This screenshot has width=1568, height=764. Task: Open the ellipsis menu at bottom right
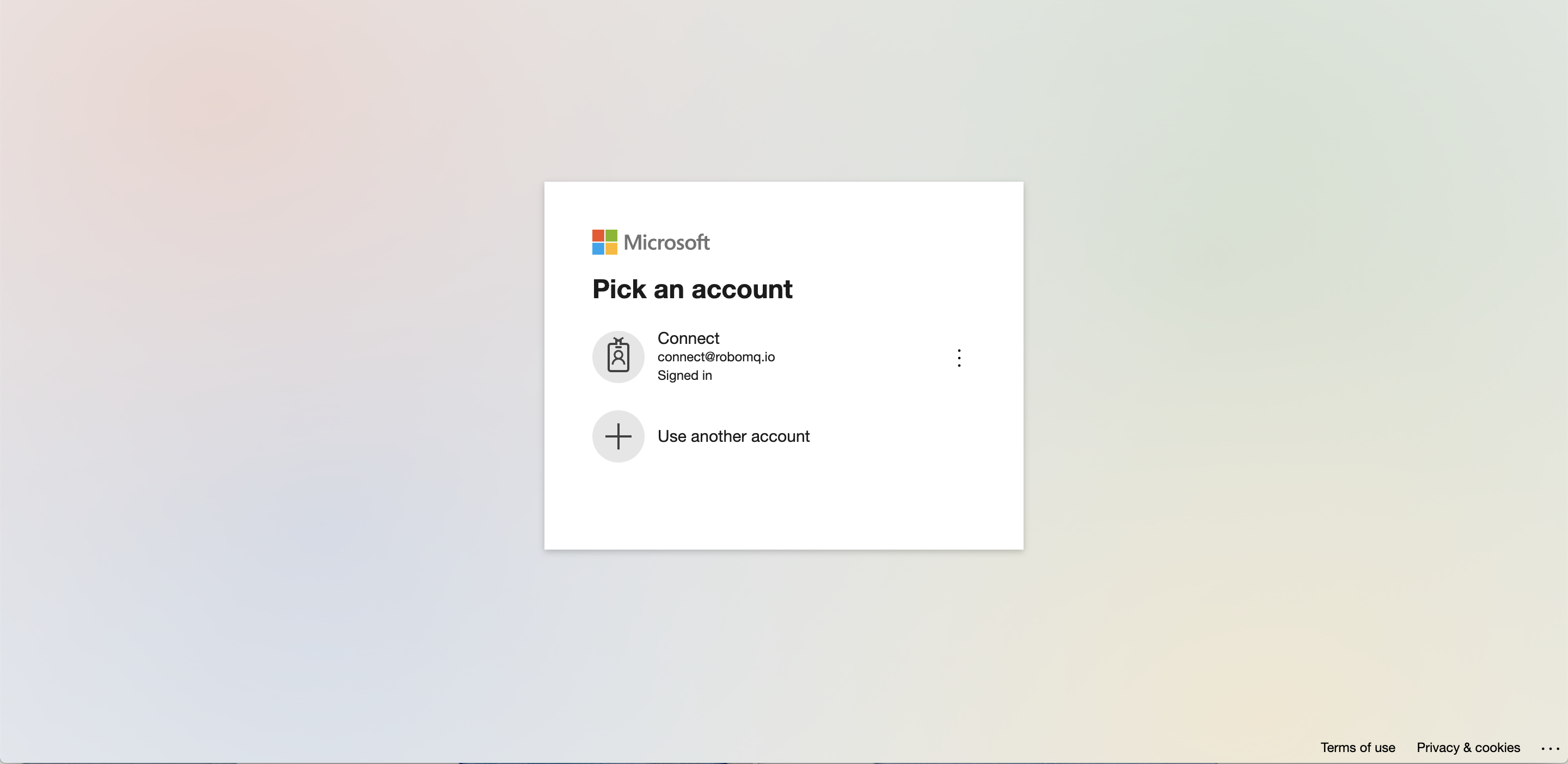(1551, 747)
